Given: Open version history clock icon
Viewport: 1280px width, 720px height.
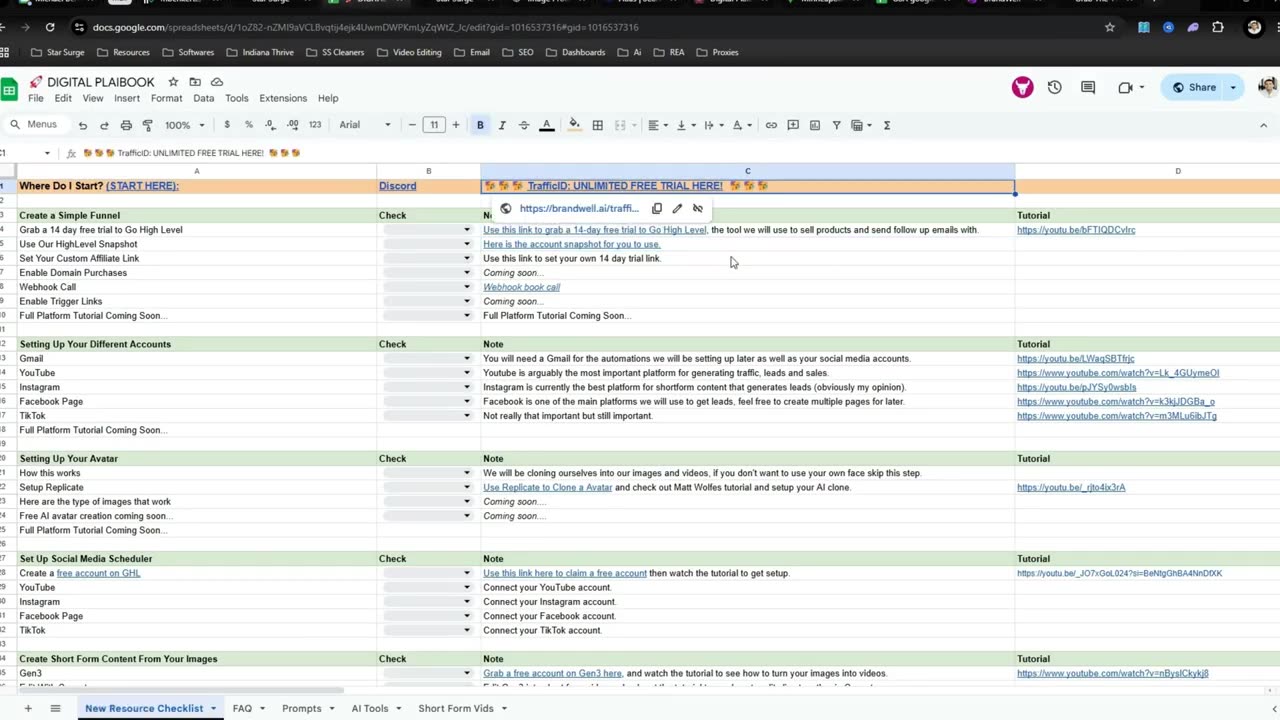Looking at the screenshot, I should pyautogui.click(x=1054, y=87).
